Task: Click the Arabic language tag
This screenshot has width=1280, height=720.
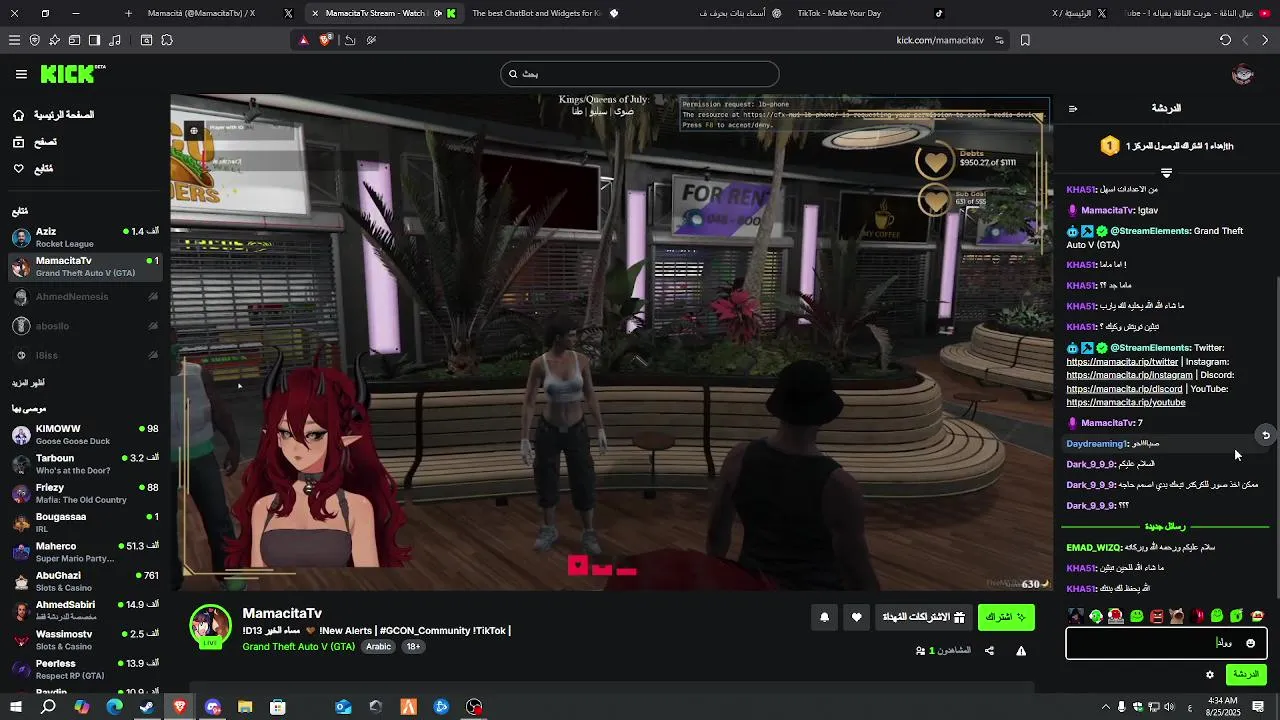Action: 378,647
